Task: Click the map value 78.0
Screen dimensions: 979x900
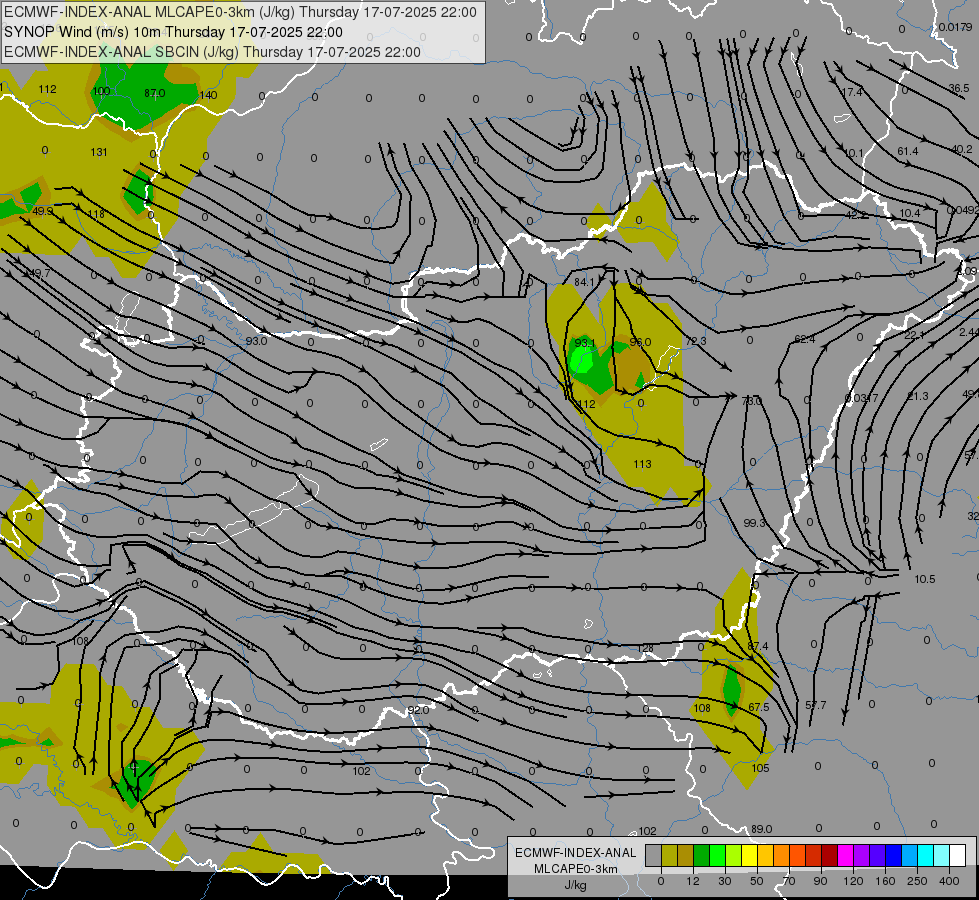Action: 751,401
